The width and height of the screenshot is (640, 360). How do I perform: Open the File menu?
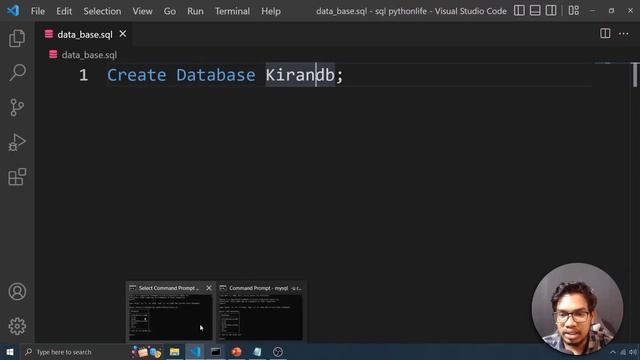coord(38,11)
